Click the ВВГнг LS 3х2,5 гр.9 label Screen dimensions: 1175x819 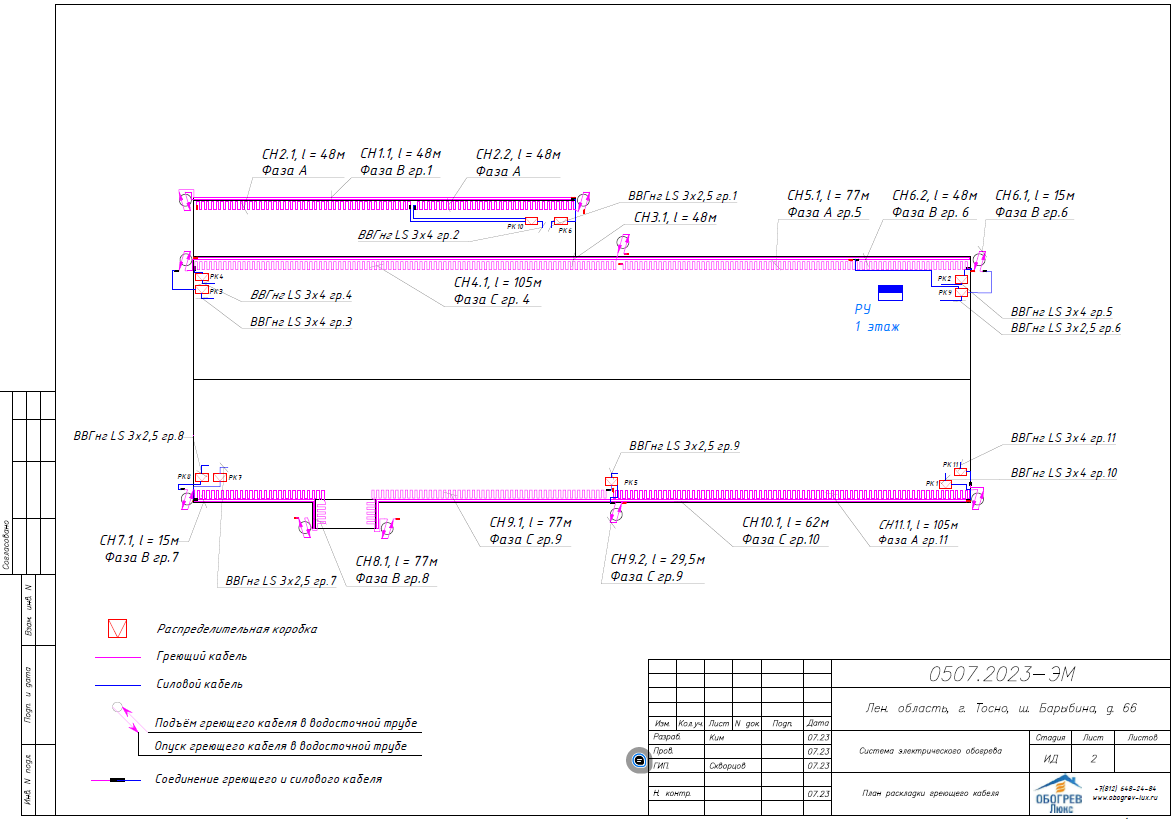(x=683, y=446)
